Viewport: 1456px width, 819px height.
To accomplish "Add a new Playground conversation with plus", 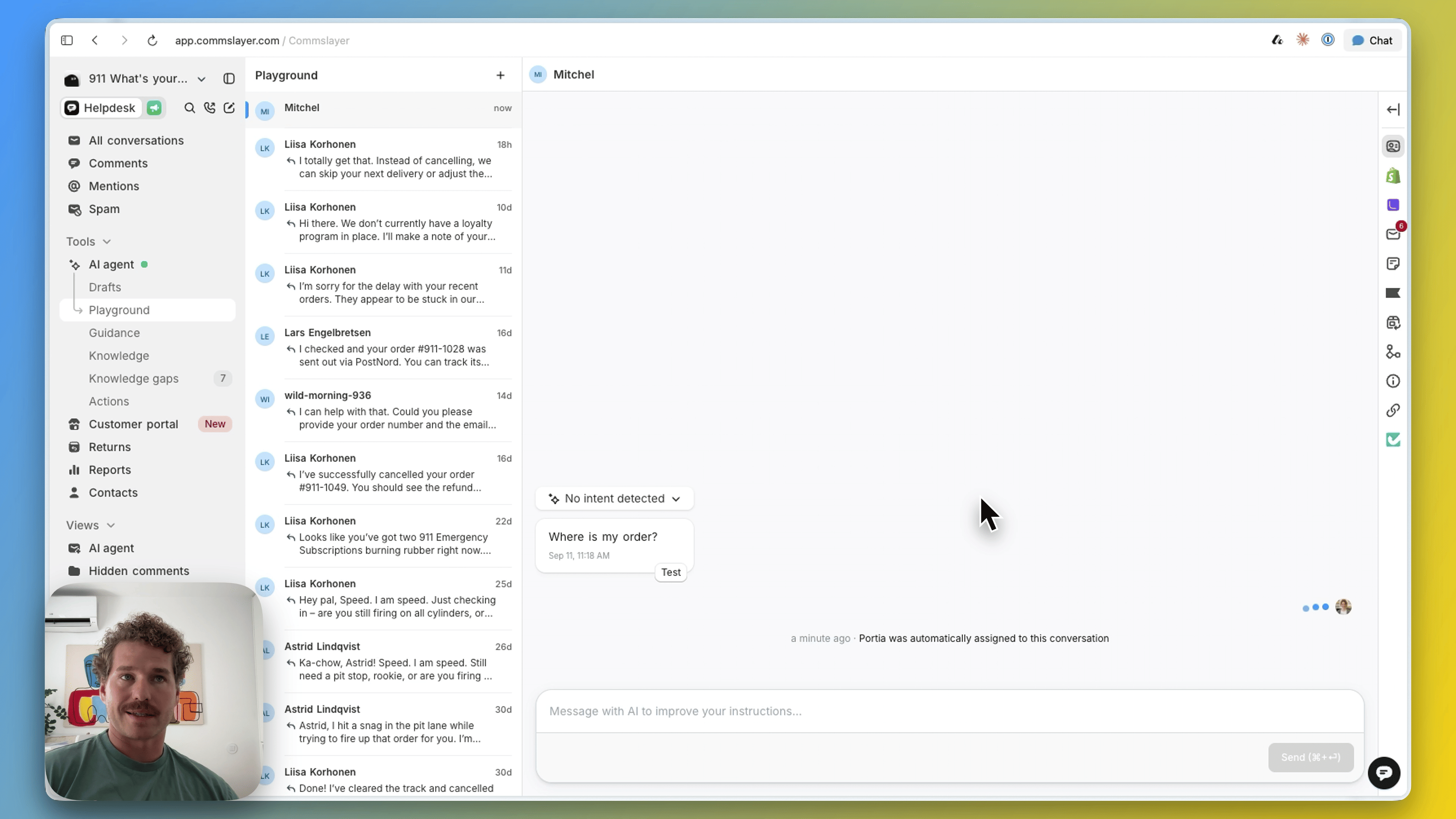I will click(x=500, y=75).
